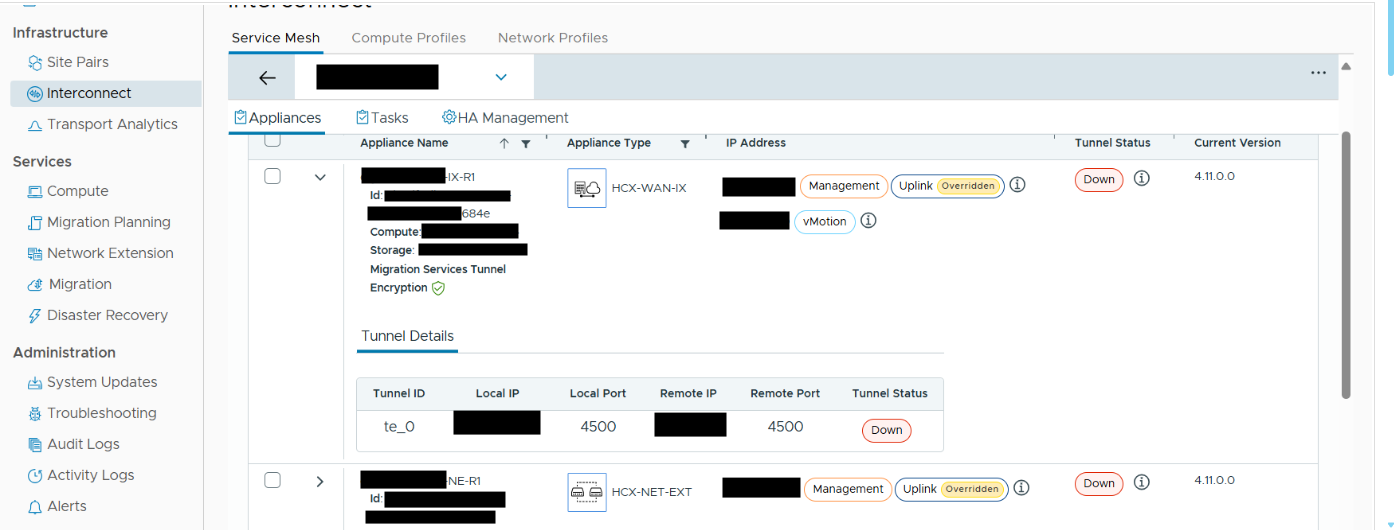
Task: Switch to the Compute Profiles tab
Action: pos(408,38)
